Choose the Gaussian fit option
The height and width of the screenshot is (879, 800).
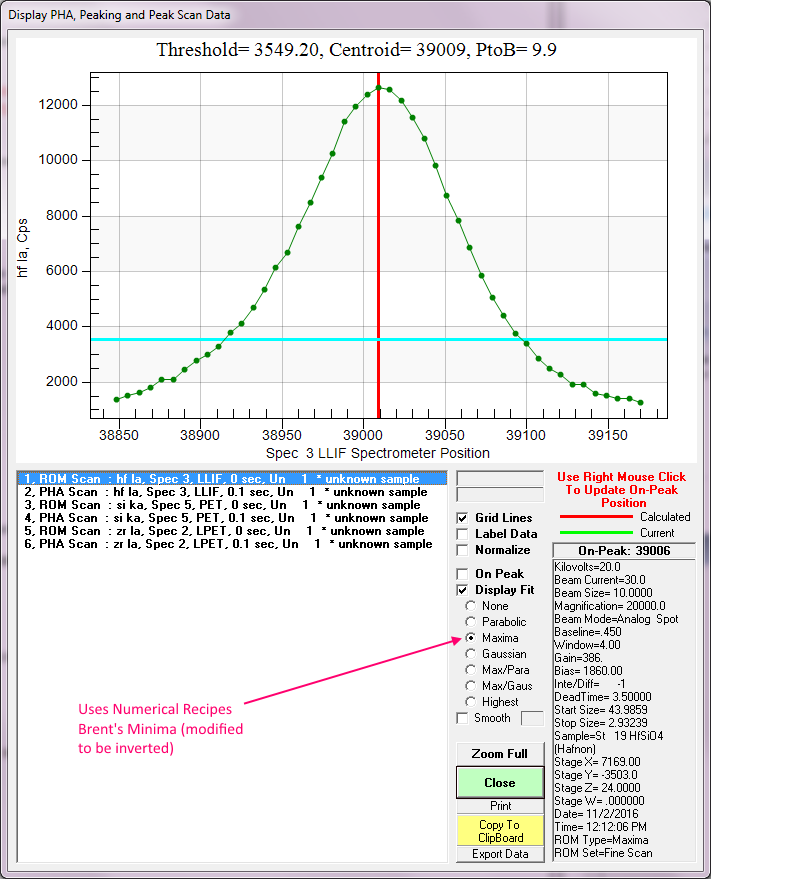pos(471,654)
